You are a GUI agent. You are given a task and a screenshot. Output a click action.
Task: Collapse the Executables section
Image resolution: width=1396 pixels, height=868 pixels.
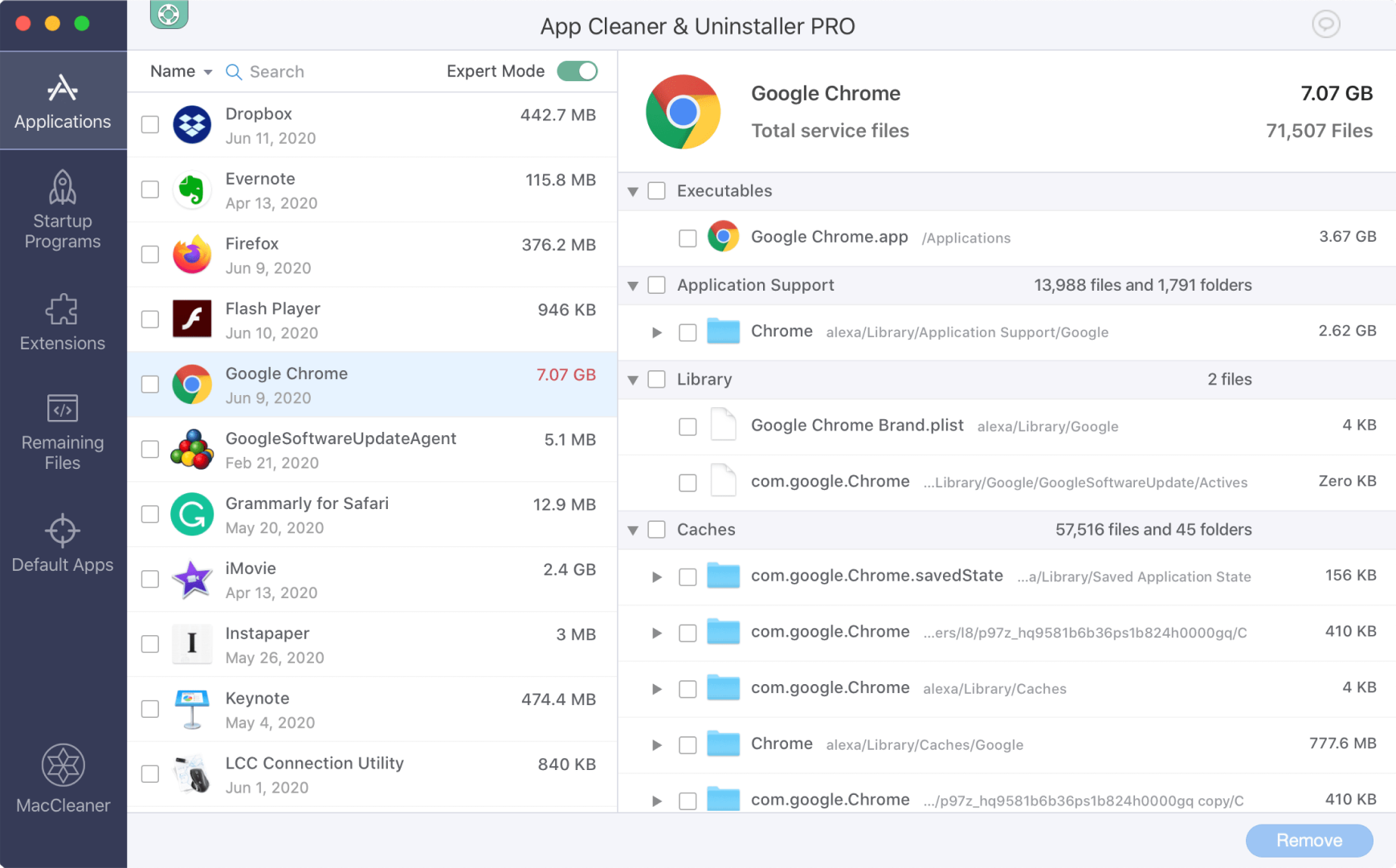tap(633, 192)
